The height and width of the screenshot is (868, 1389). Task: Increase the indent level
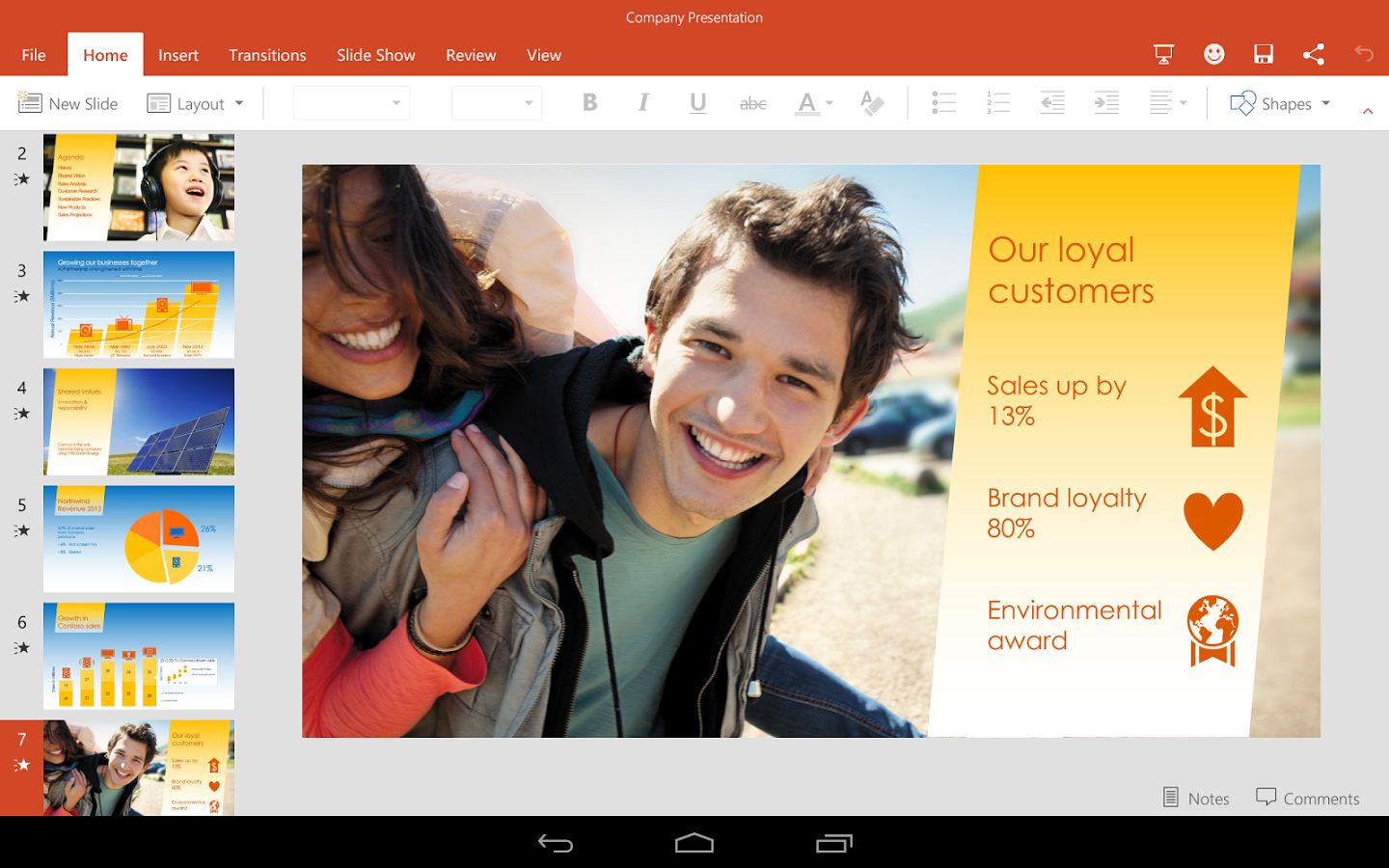tap(1105, 102)
